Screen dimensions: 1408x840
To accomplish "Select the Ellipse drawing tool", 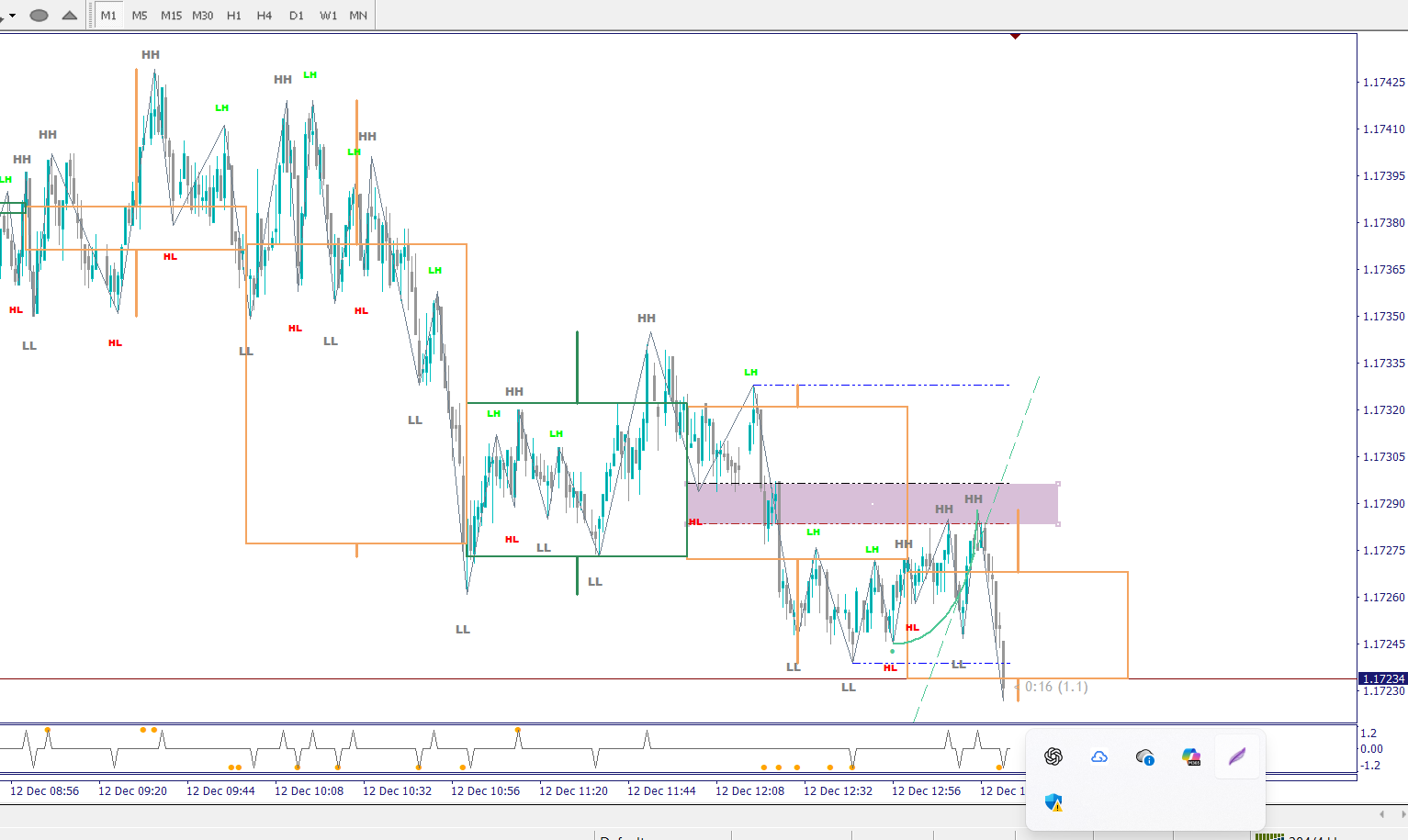I will (39, 16).
